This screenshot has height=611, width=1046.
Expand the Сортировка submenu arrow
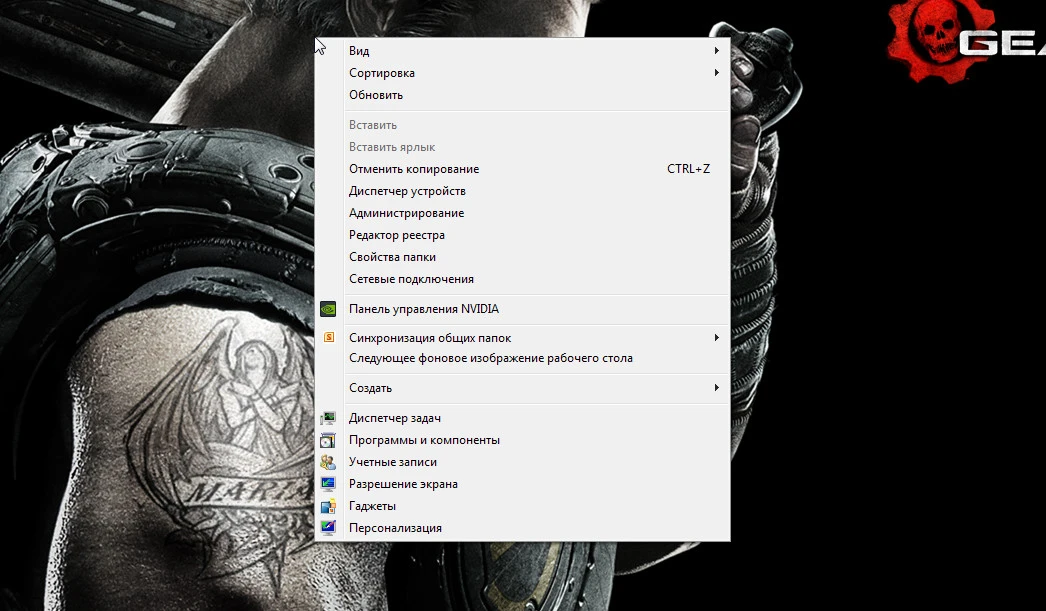click(716, 73)
